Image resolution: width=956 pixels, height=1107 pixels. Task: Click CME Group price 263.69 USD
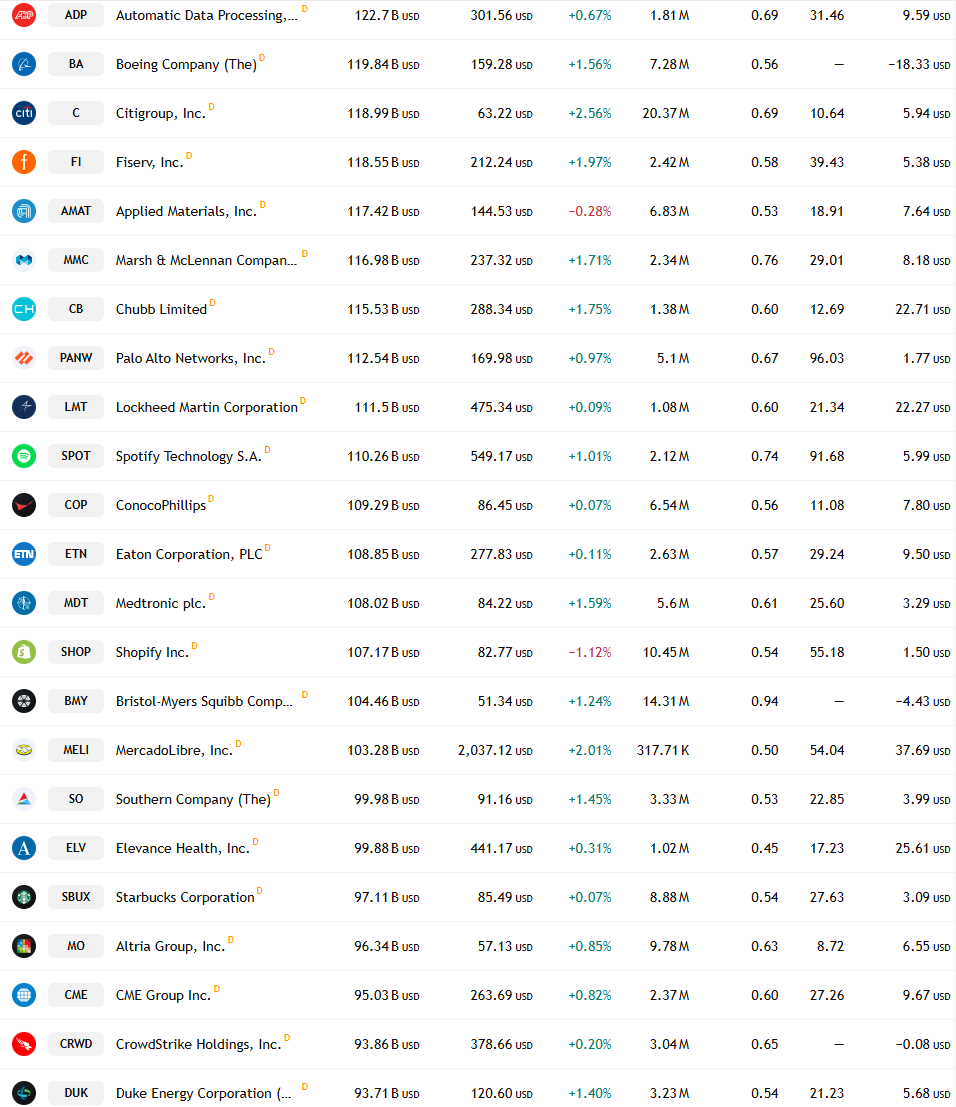coord(501,995)
